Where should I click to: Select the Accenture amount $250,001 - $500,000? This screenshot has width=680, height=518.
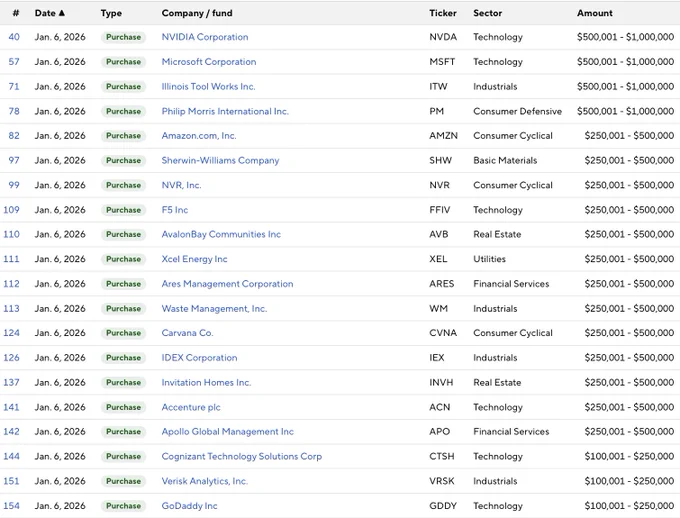(629, 407)
